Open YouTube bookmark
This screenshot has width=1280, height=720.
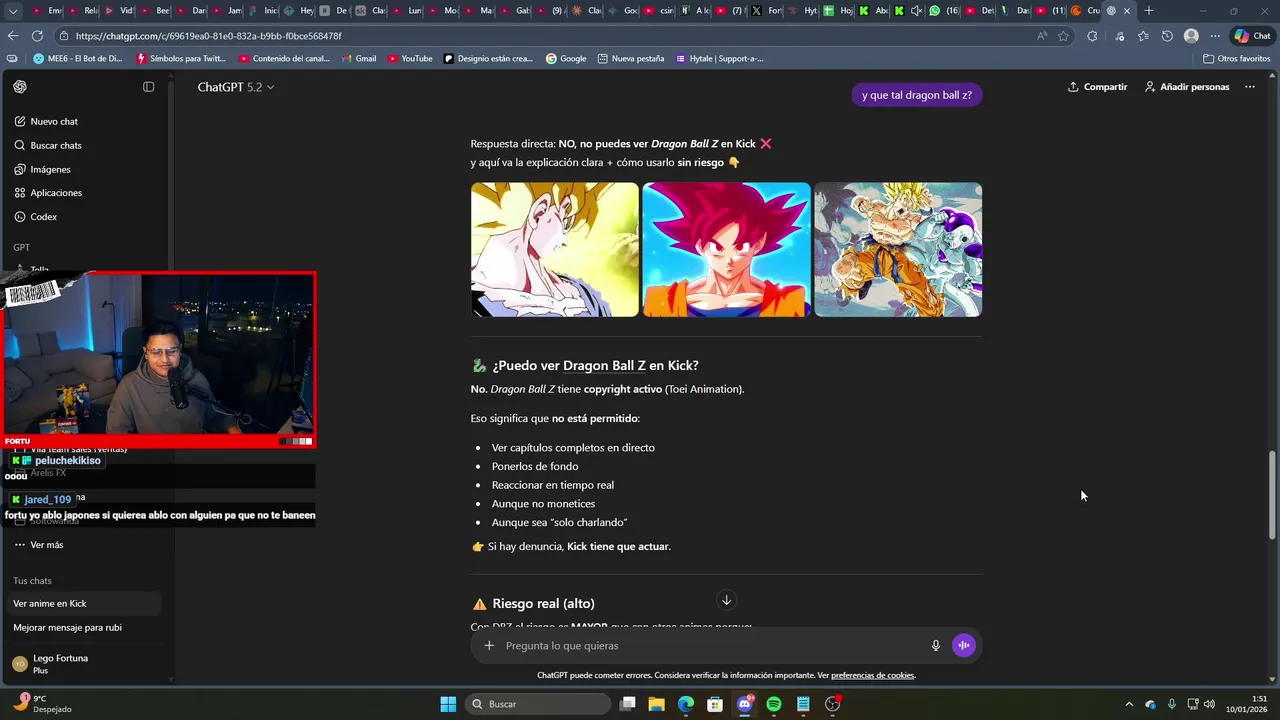tap(410, 59)
